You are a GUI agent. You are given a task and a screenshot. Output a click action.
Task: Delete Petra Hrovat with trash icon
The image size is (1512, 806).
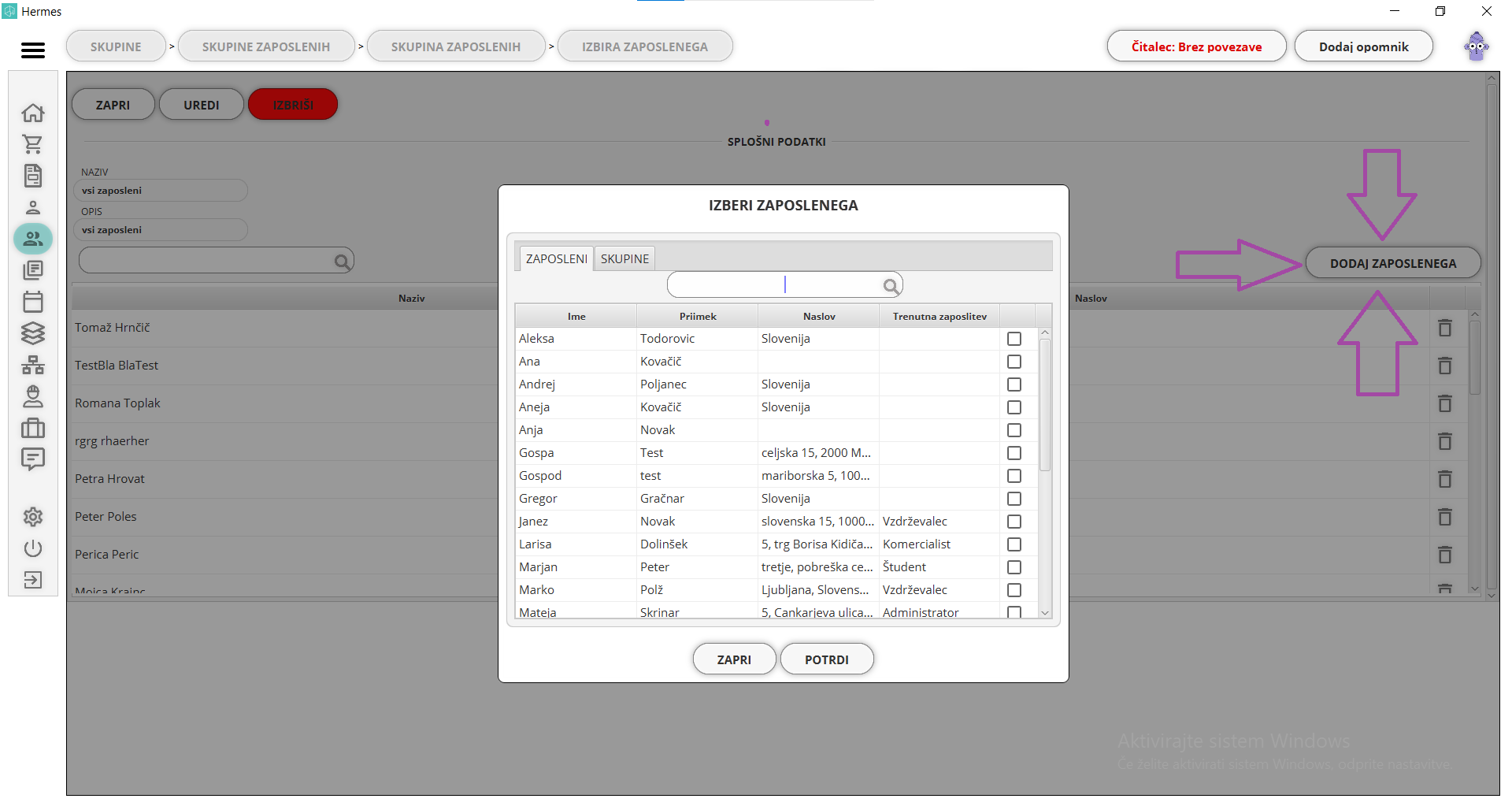[1445, 479]
